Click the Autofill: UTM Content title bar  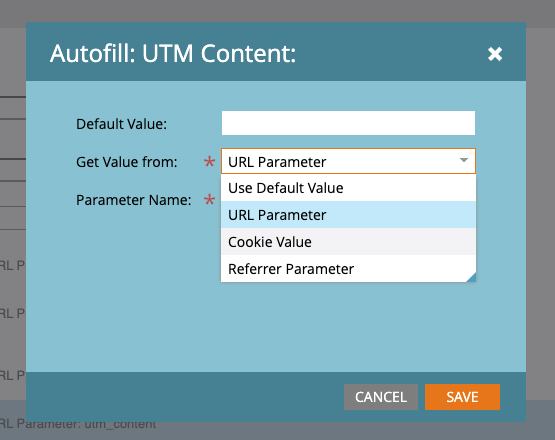276,52
